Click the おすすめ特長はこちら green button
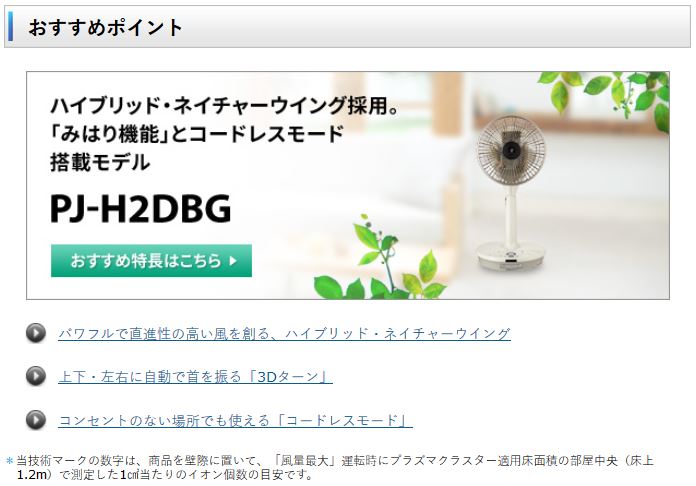The height and width of the screenshot is (486, 696). [x=151, y=261]
